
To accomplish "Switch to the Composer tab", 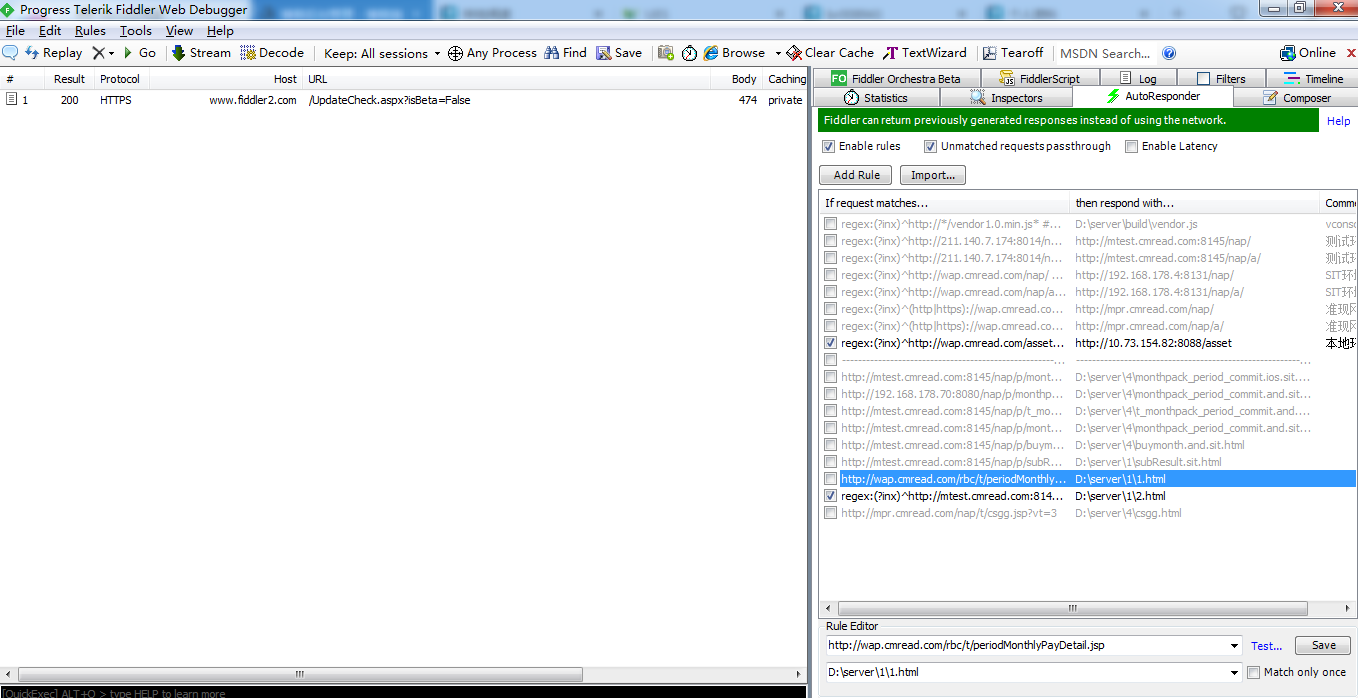I will 1297,98.
